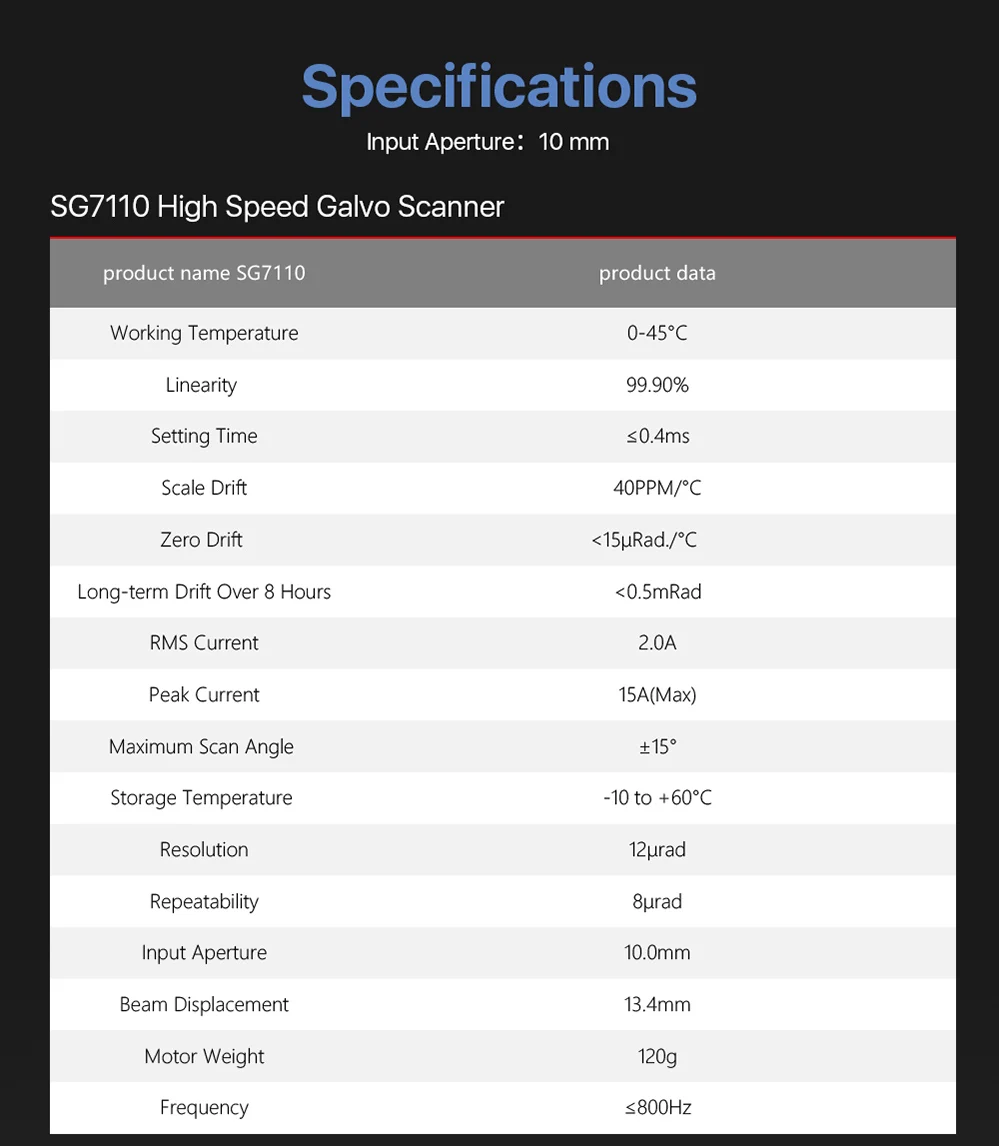
Task: Select the Motor Weight row label
Action: 204,1057
